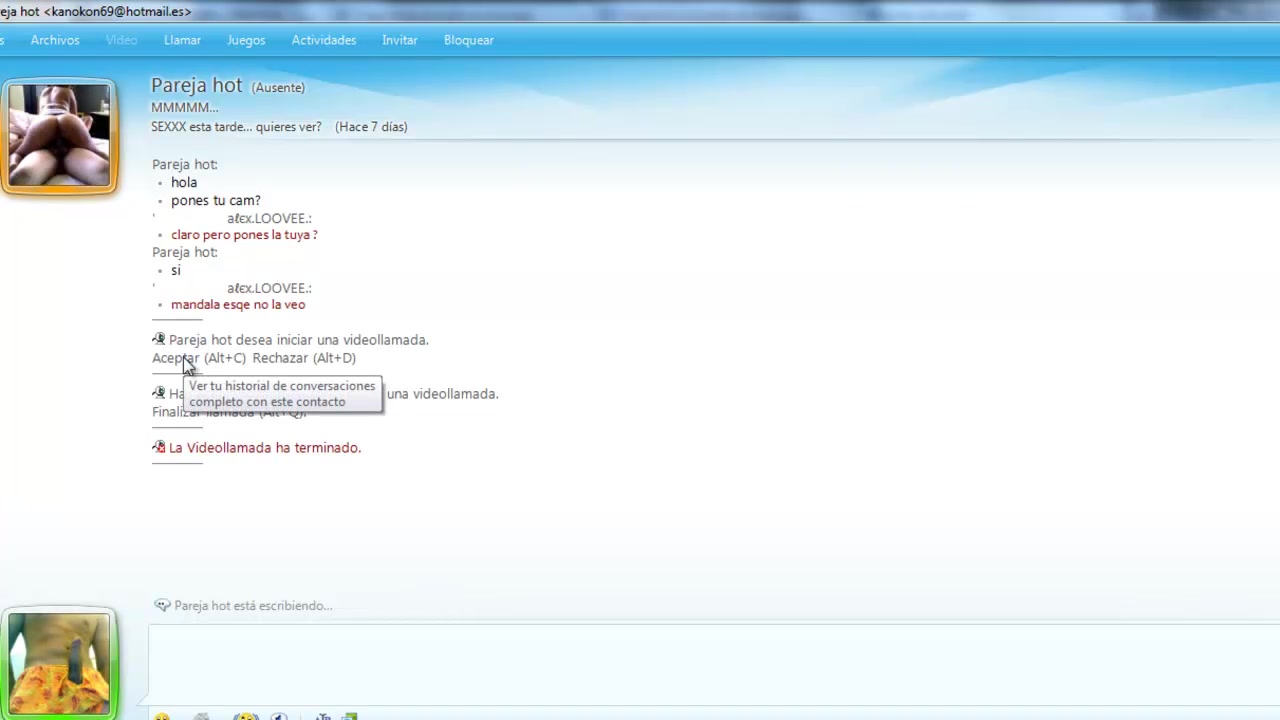The height and width of the screenshot is (720, 1280).
Task: Open the Llamar menu
Action: coord(182,40)
